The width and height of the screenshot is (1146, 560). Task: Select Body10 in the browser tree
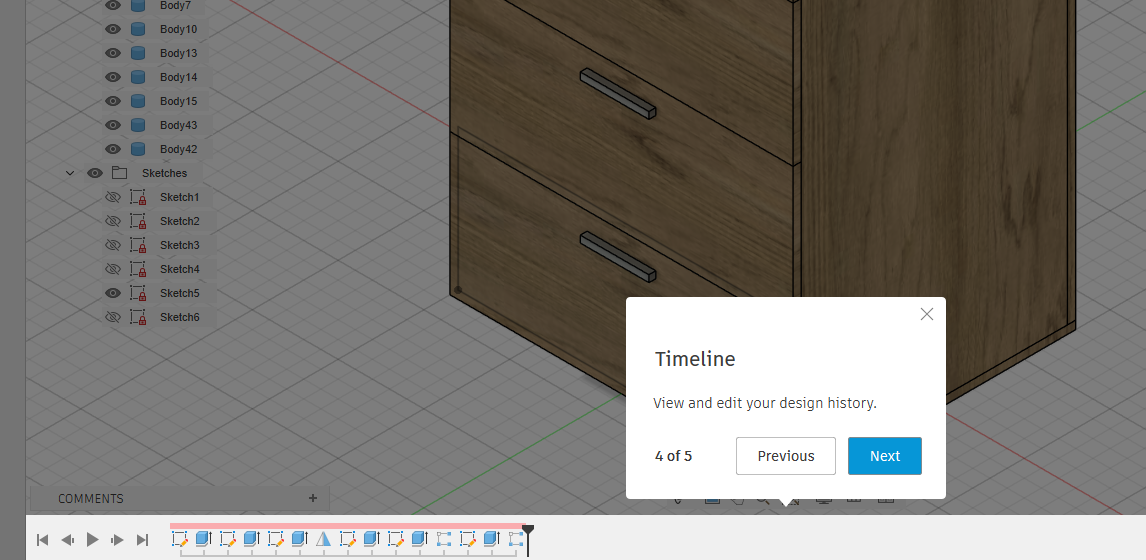(178, 29)
